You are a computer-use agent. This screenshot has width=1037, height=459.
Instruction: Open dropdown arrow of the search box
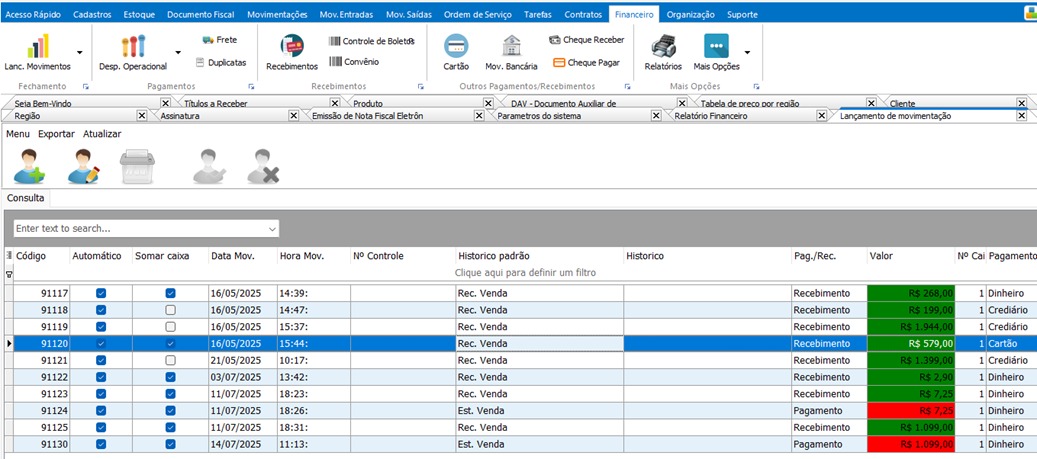click(x=270, y=229)
